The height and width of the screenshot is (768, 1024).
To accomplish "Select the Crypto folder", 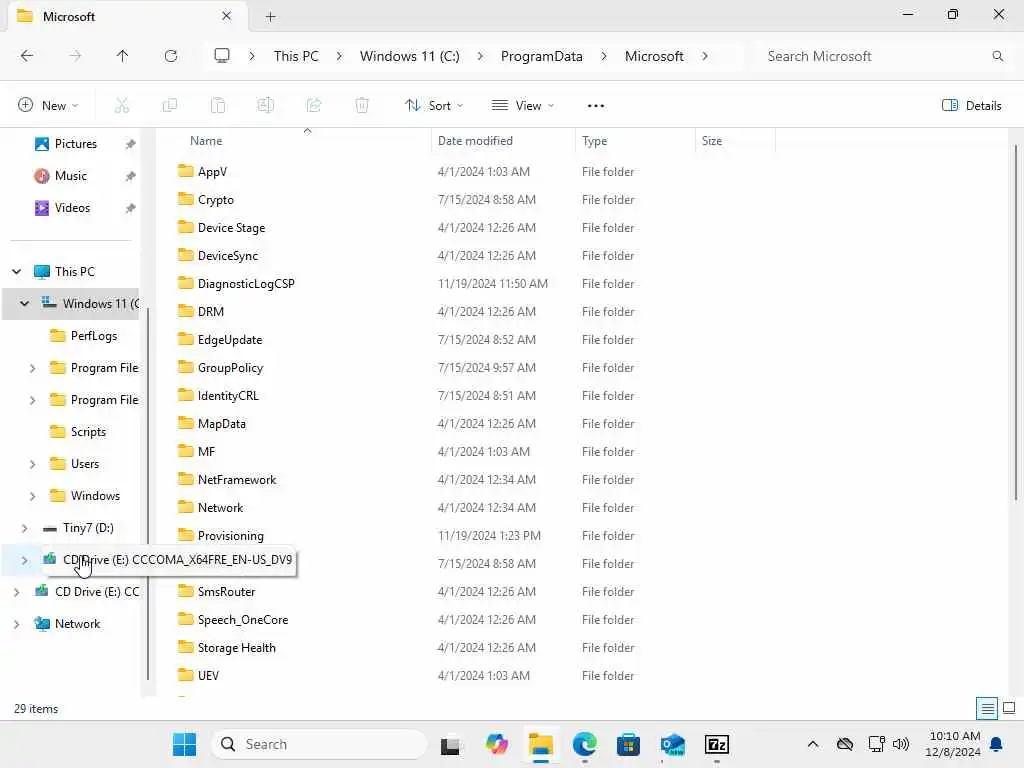I will pos(216,200).
